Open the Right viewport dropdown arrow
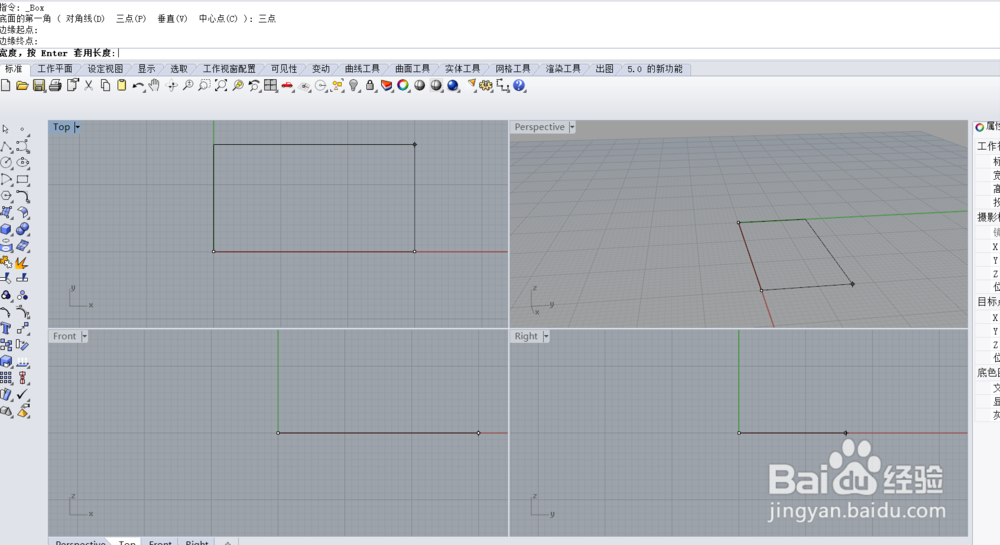 [546, 336]
